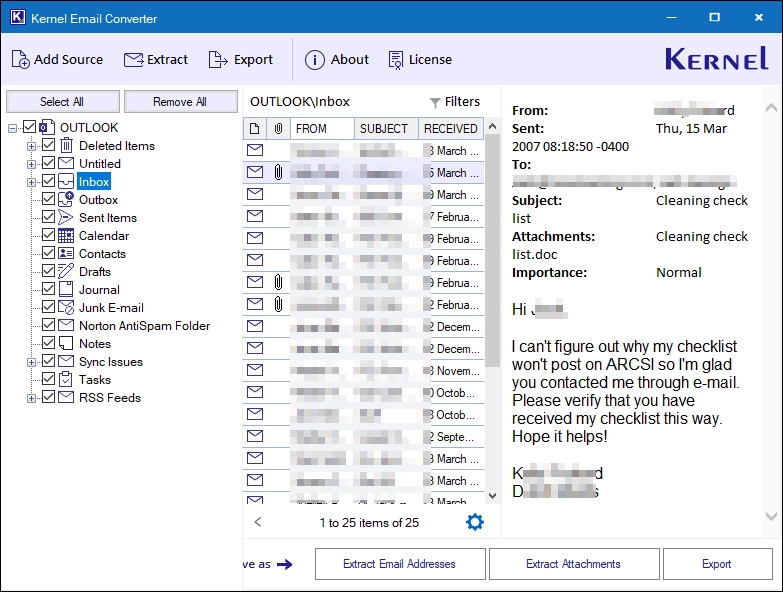
Task: Uncheck the OUTLOOK root checkbox
Action: (x=29, y=127)
